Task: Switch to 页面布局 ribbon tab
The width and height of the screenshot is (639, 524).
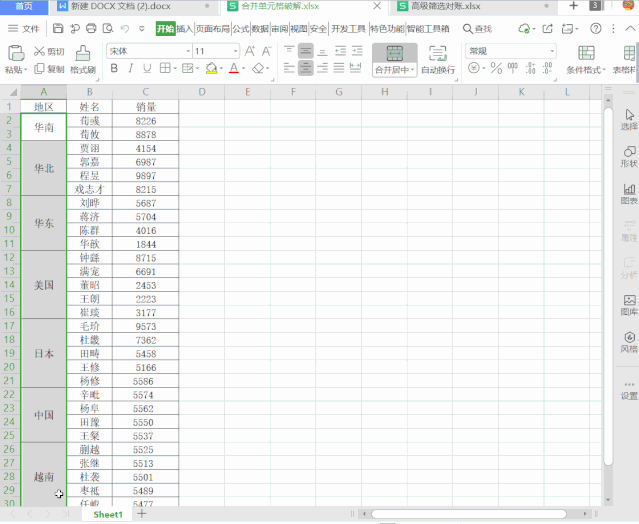Action: [213, 29]
